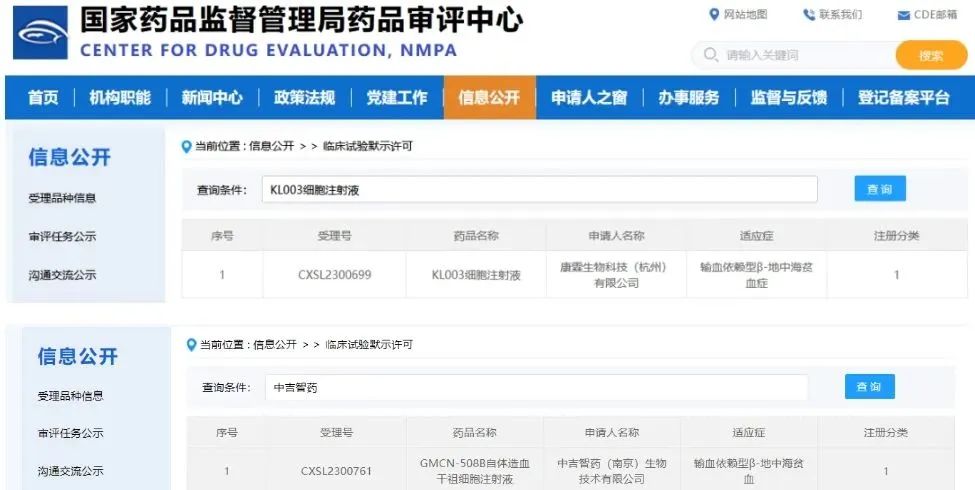This screenshot has height=490, width=975.
Task: Click upper breadcrumb location pin icon
Action: click(186, 147)
